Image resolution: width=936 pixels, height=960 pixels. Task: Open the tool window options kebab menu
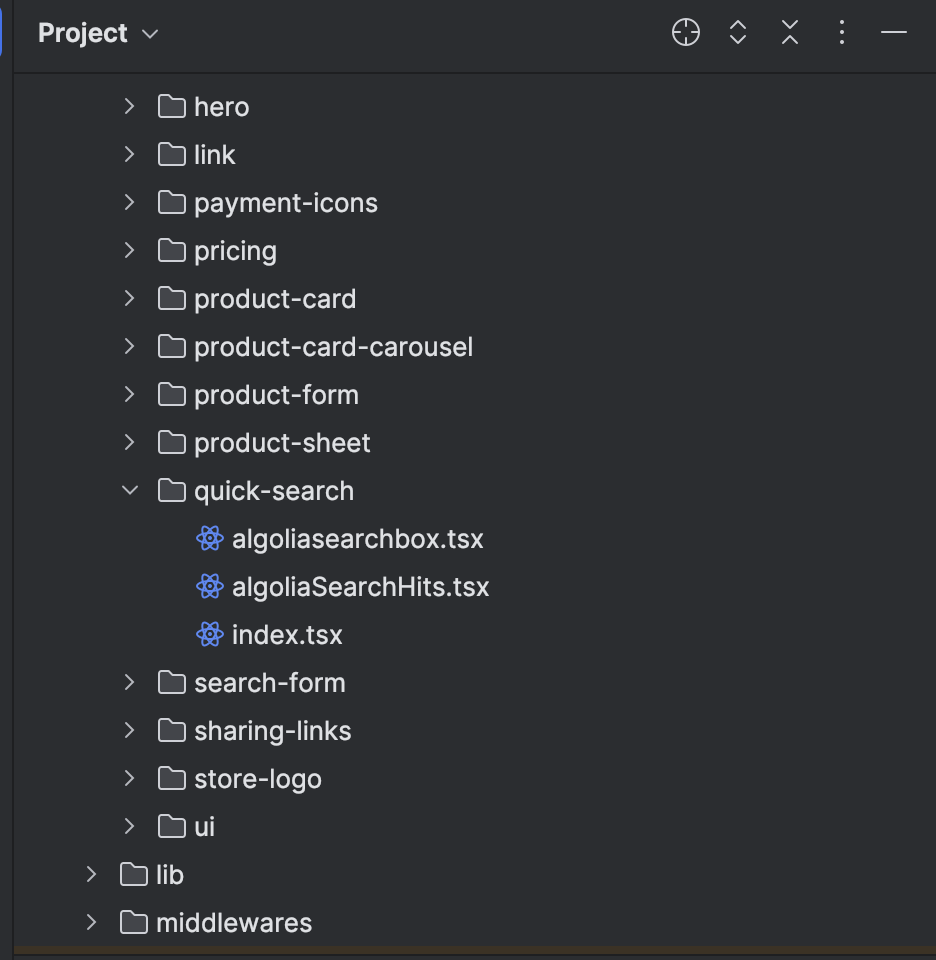[841, 32]
